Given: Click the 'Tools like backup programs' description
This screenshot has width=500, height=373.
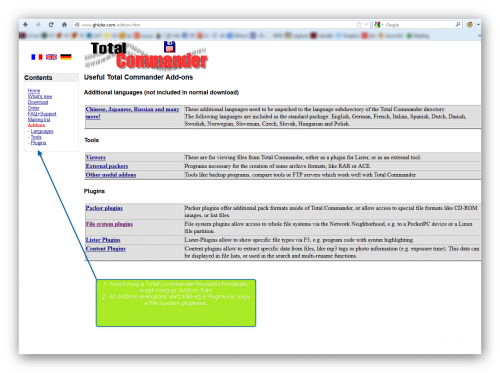Looking at the screenshot, I should (300, 175).
